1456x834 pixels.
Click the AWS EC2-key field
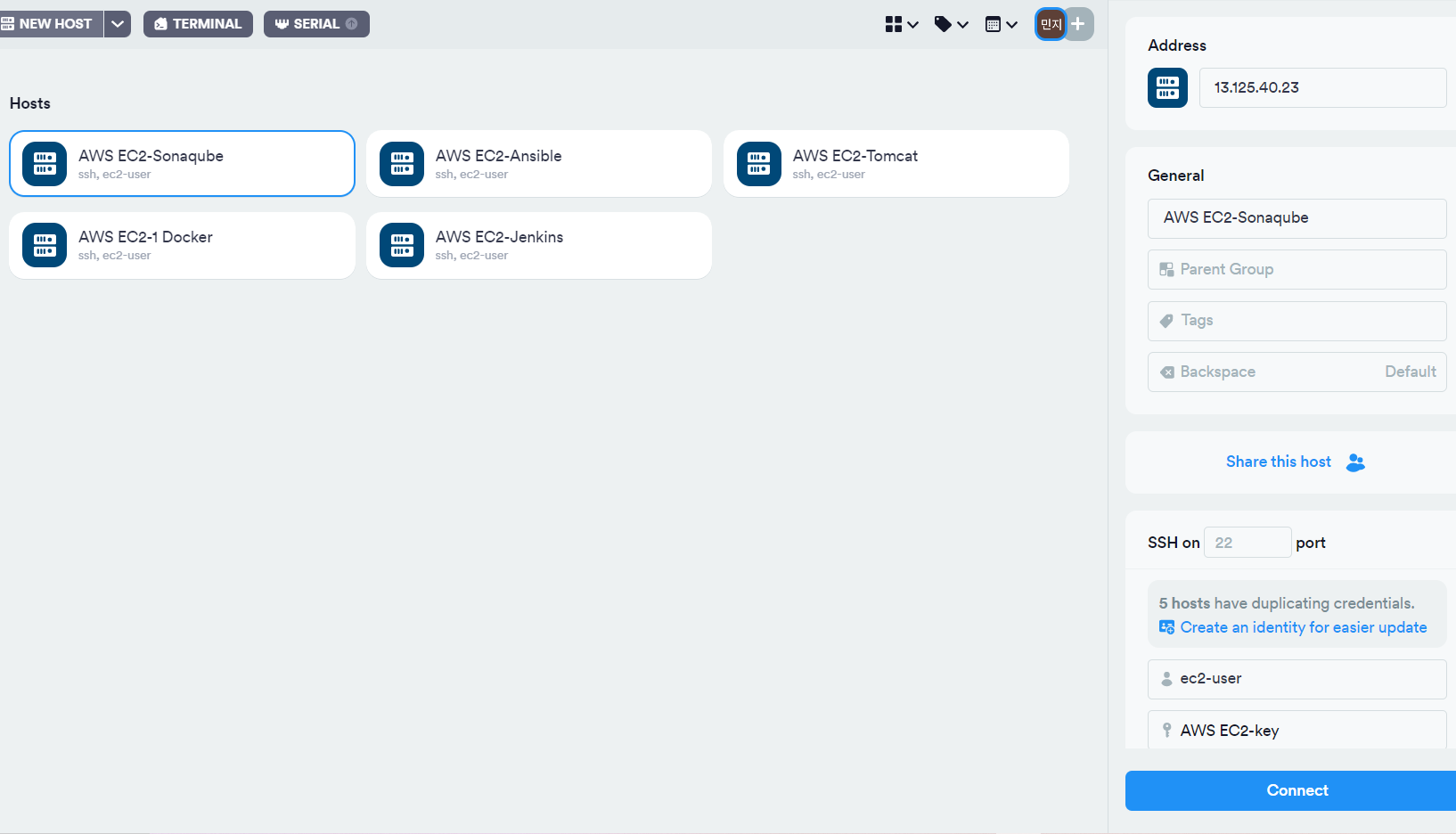click(1296, 730)
